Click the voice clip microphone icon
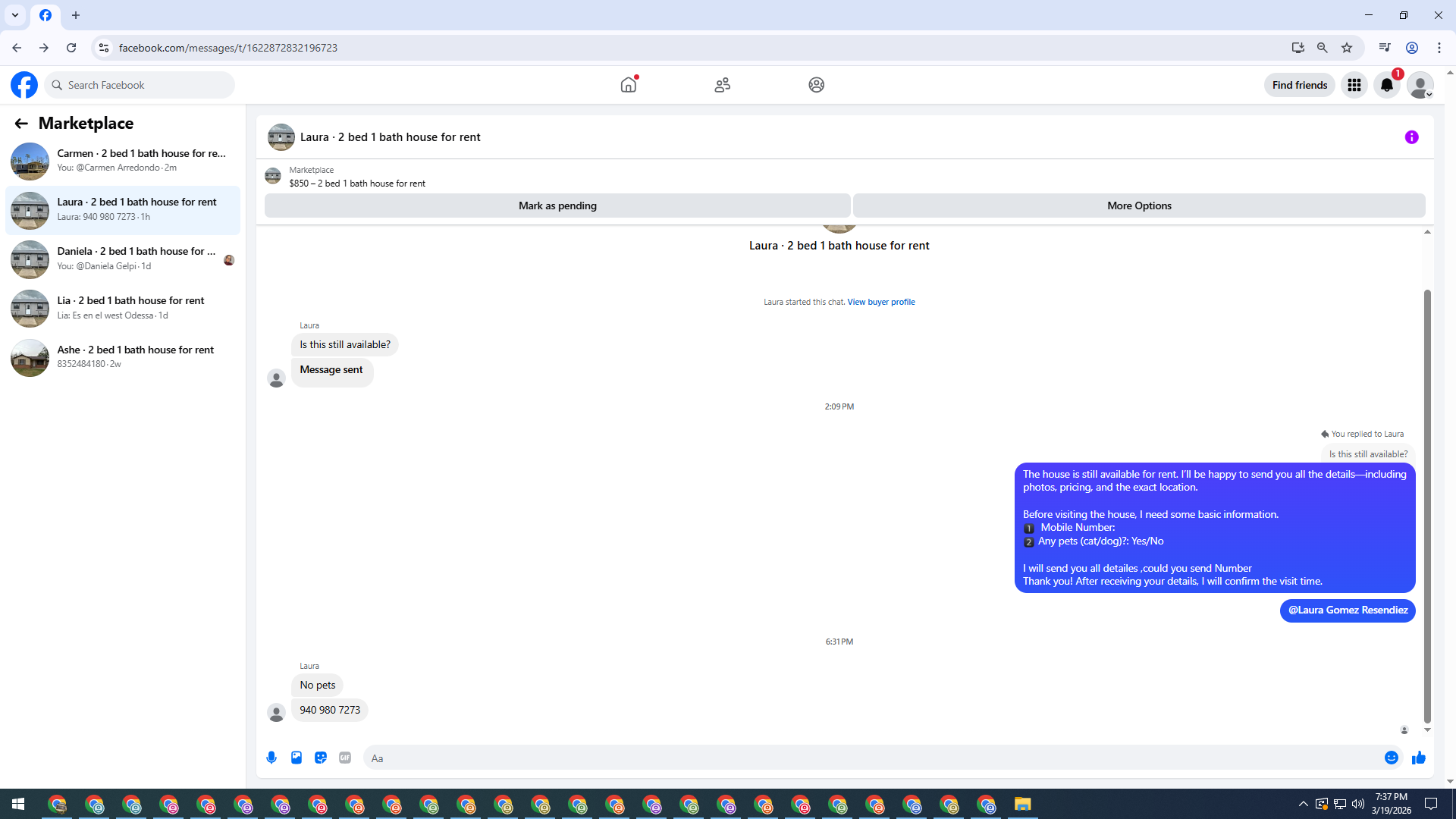This screenshot has height=819, width=1456. (271, 758)
